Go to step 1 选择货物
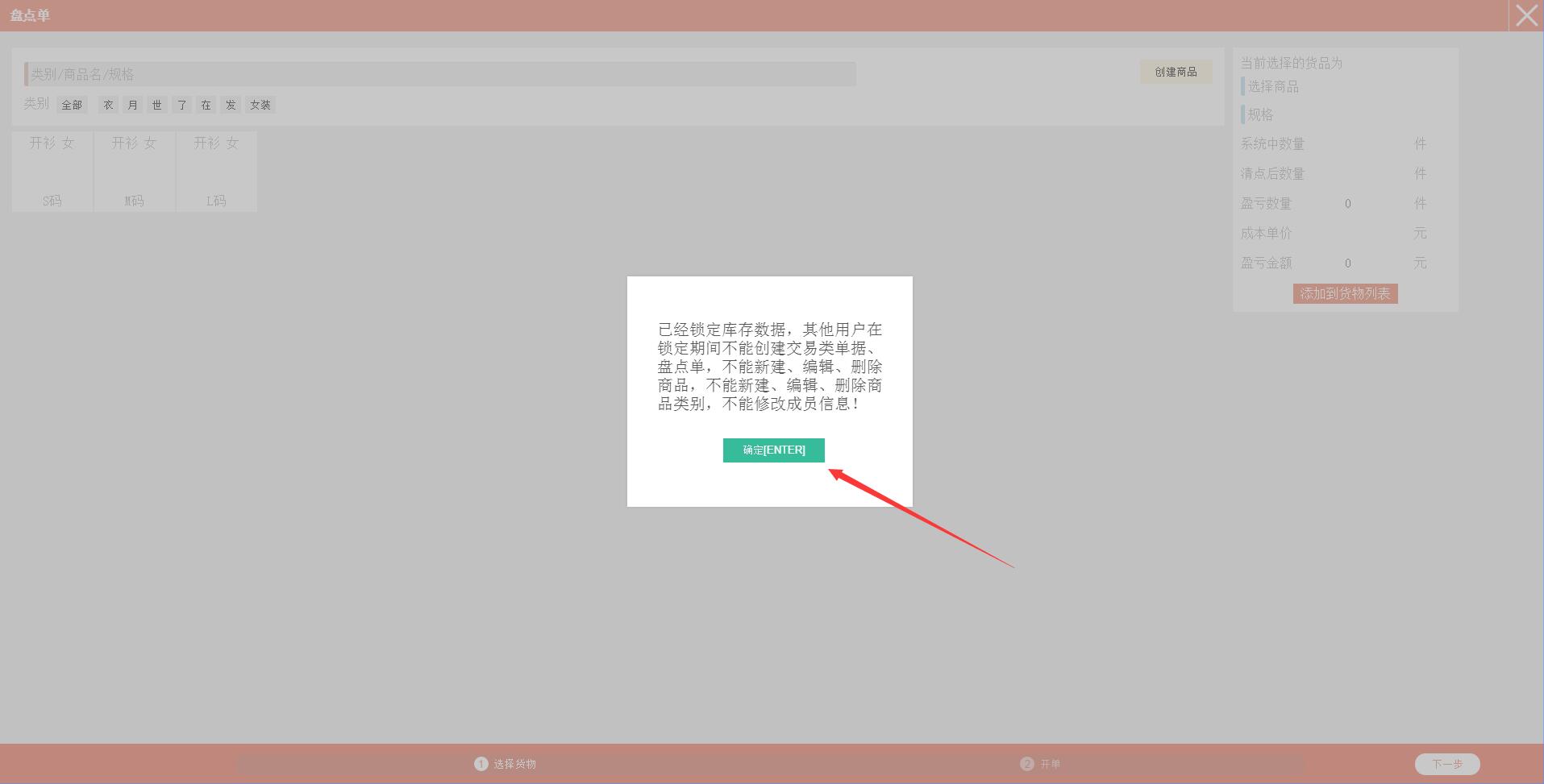 pos(506,764)
